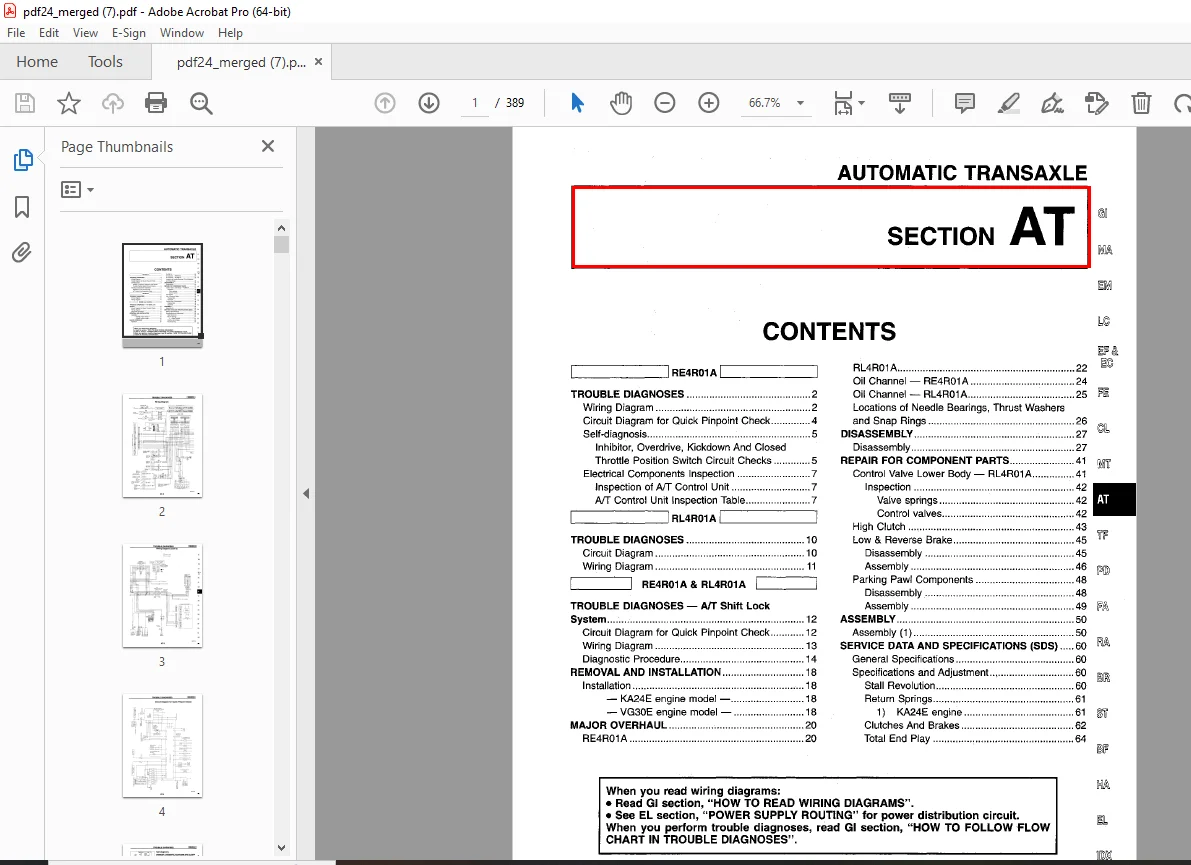Go to the previous page

pyautogui.click(x=385, y=103)
